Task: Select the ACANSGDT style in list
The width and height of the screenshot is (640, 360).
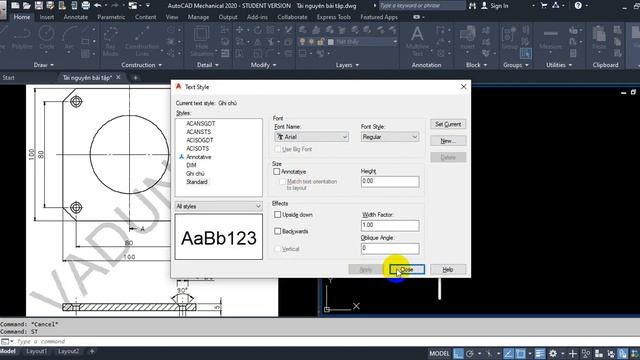Action: tap(200, 123)
